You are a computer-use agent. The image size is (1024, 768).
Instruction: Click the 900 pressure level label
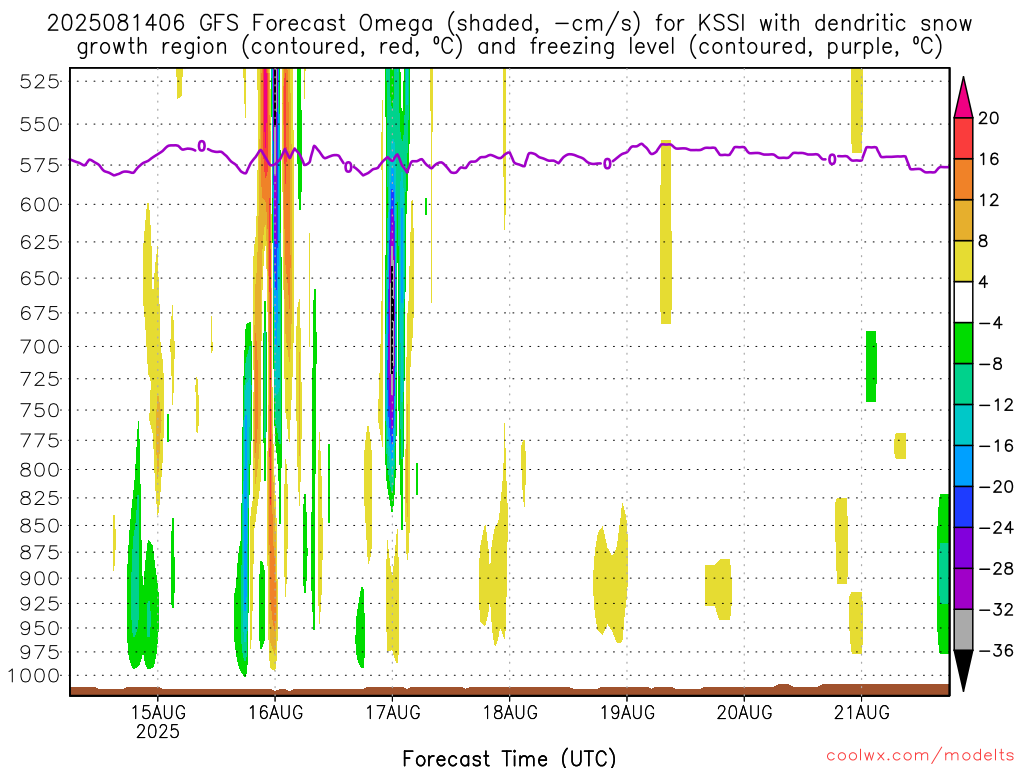tap(39, 579)
